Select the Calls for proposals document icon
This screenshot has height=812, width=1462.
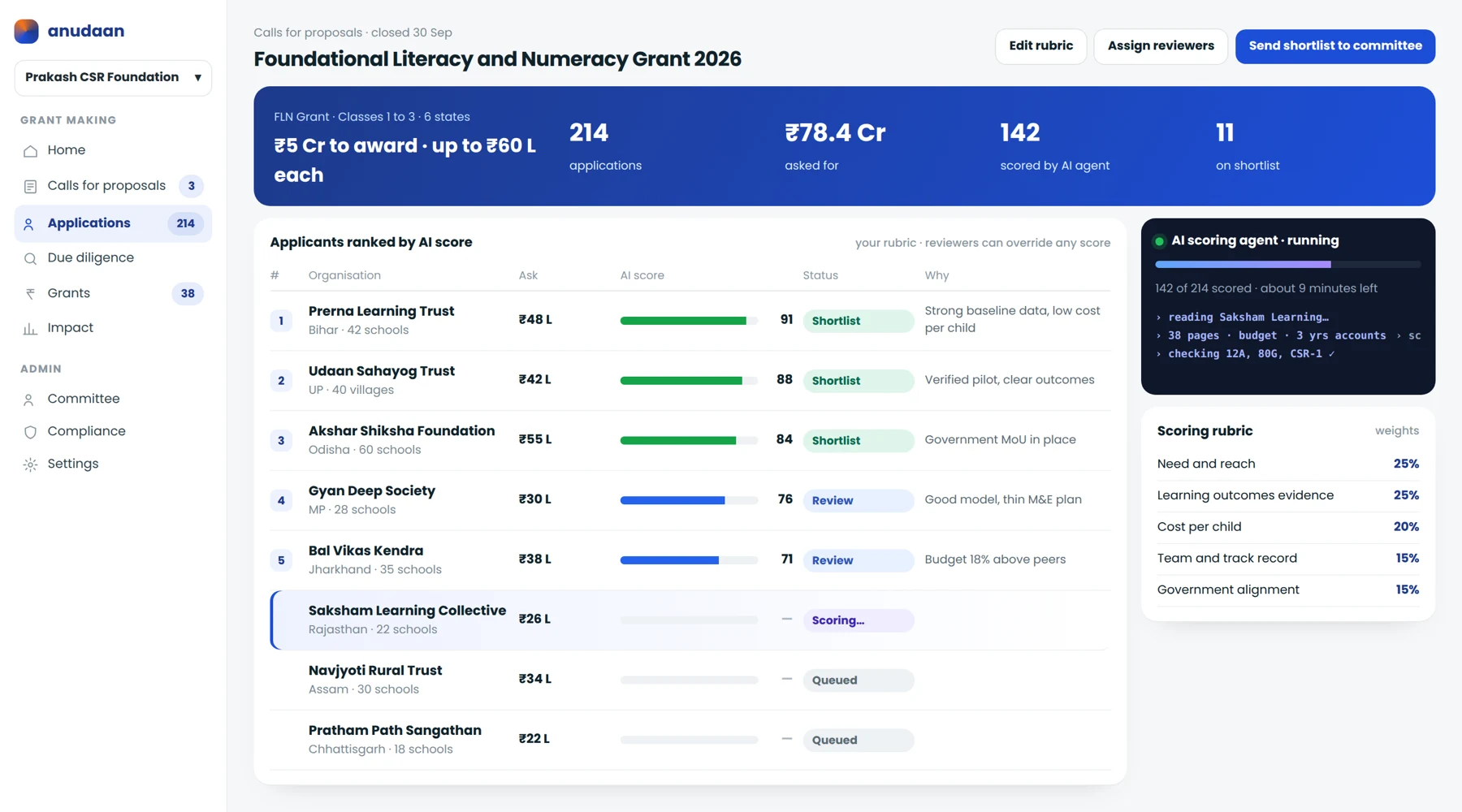(30, 187)
